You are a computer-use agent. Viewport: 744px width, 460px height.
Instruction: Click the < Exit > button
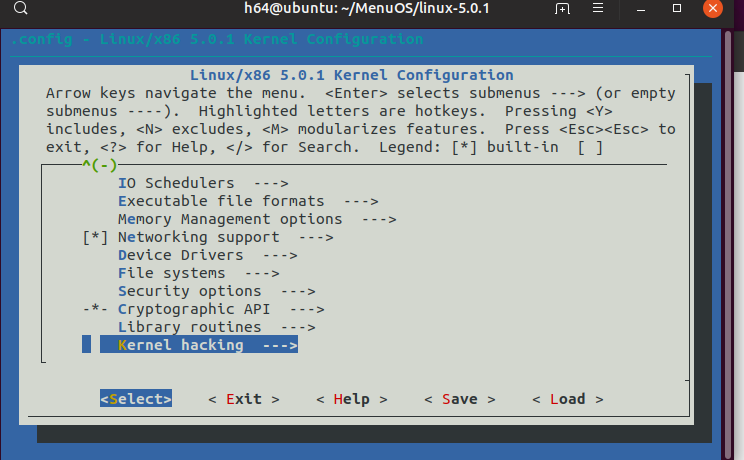(x=244, y=399)
